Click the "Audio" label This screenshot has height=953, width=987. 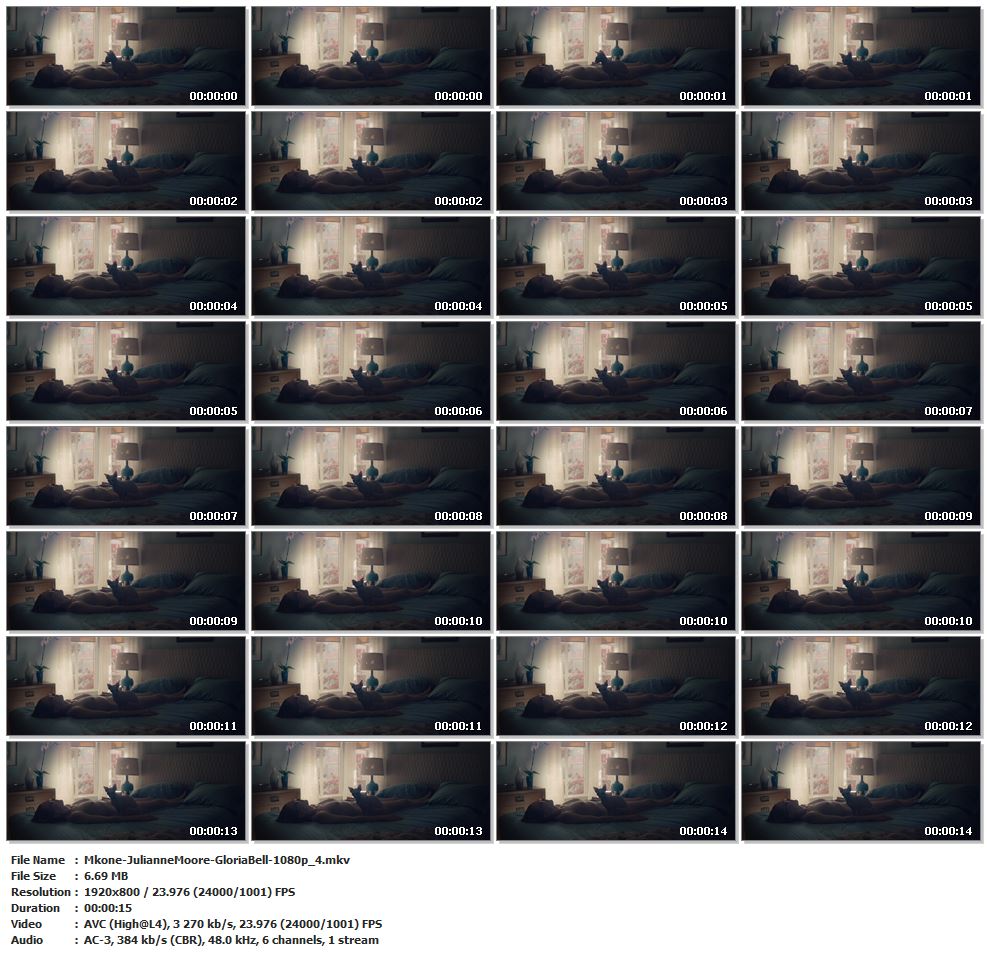(x=27, y=940)
